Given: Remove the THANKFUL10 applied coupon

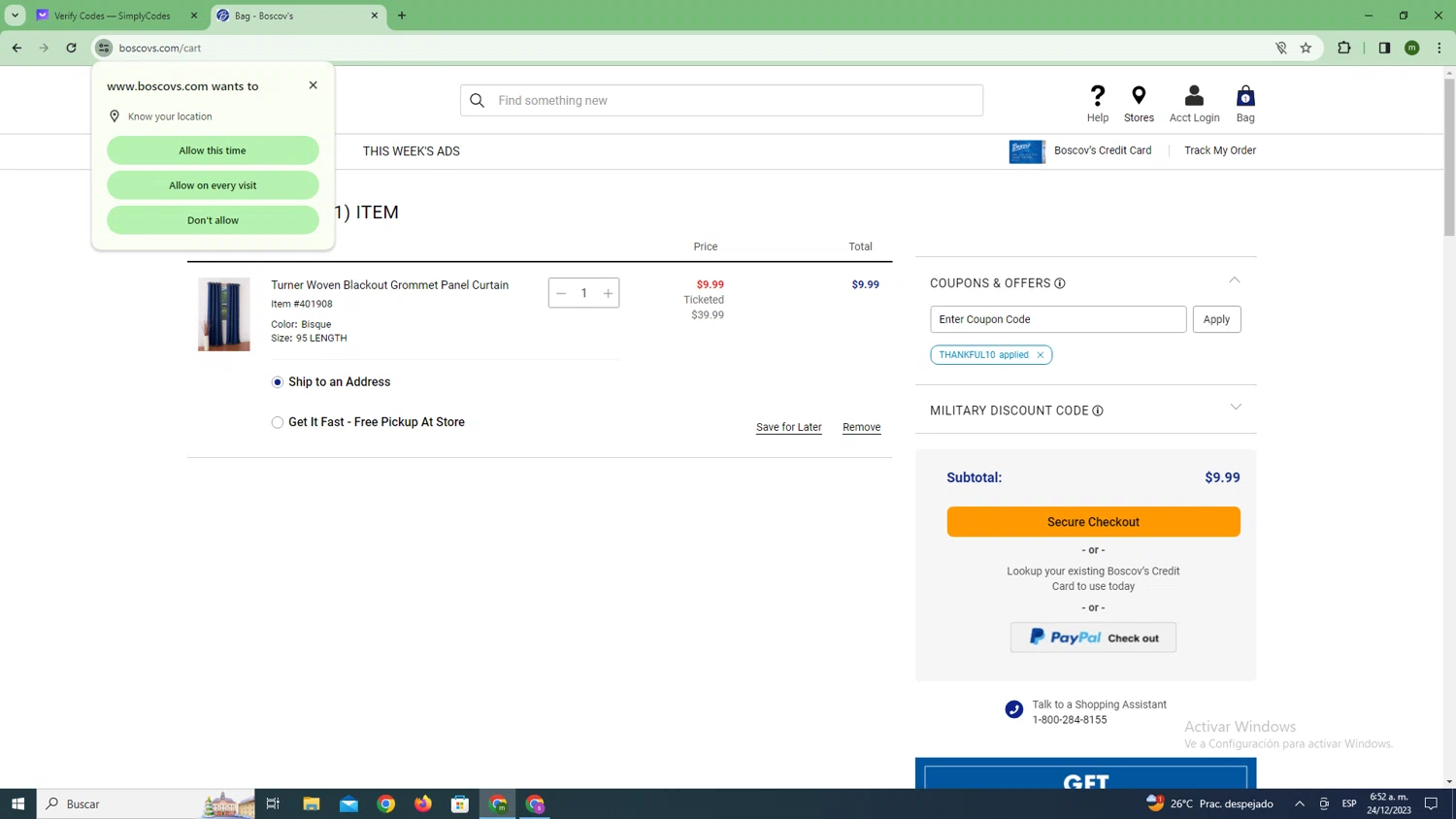Looking at the screenshot, I should (x=1041, y=355).
